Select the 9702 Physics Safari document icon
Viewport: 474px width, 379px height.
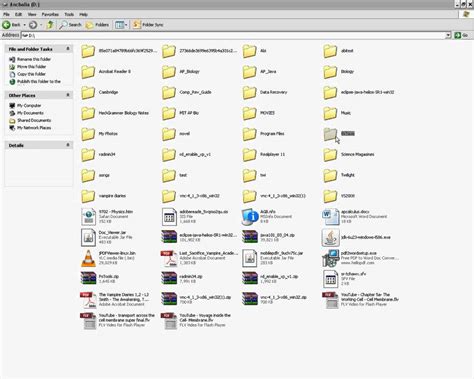point(88,216)
